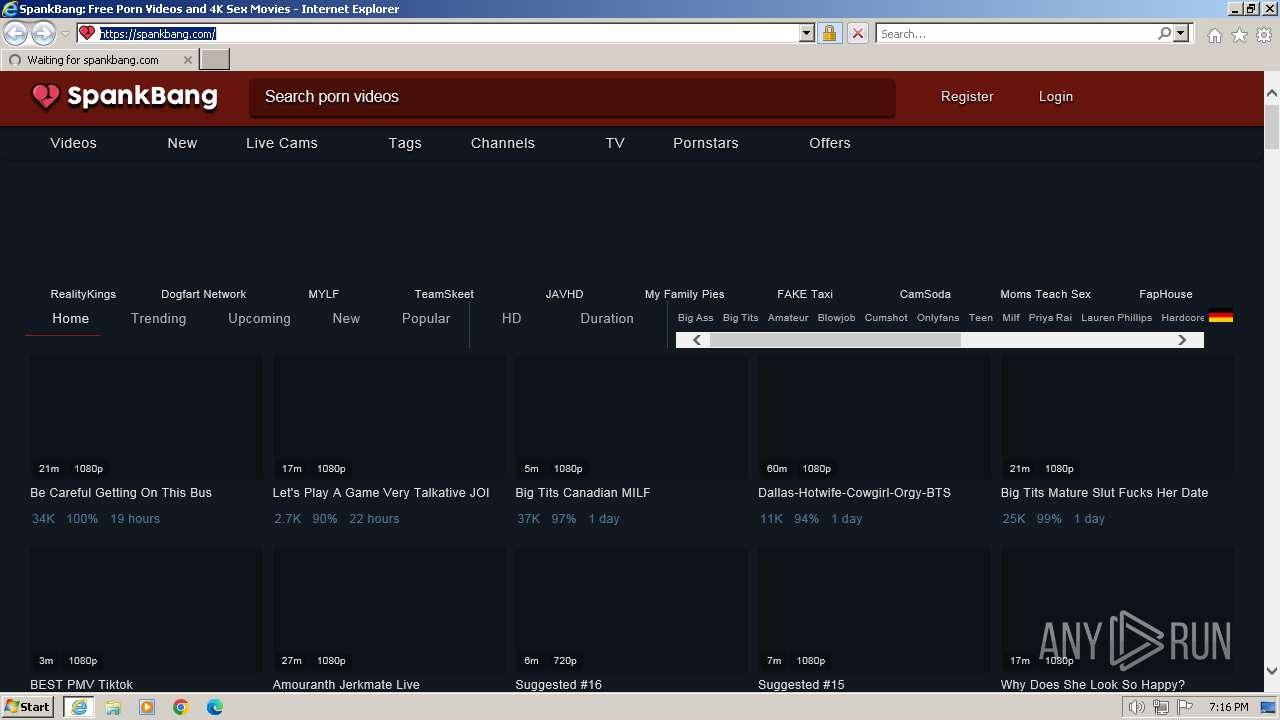The width and height of the screenshot is (1280, 720).
Task: Select the Duration filter tab
Action: [x=607, y=318]
